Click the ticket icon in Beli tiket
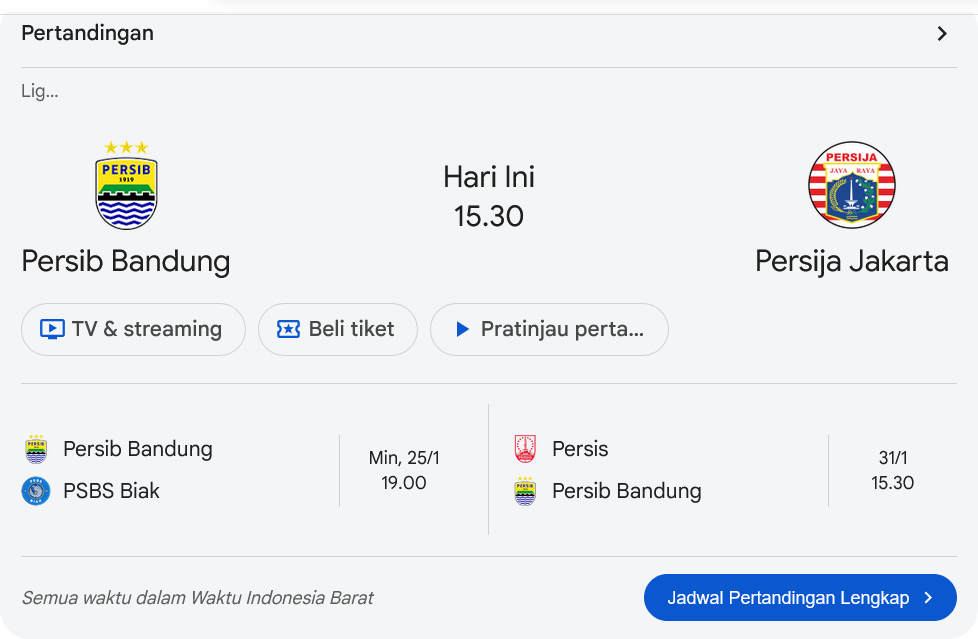 pyautogui.click(x=288, y=329)
